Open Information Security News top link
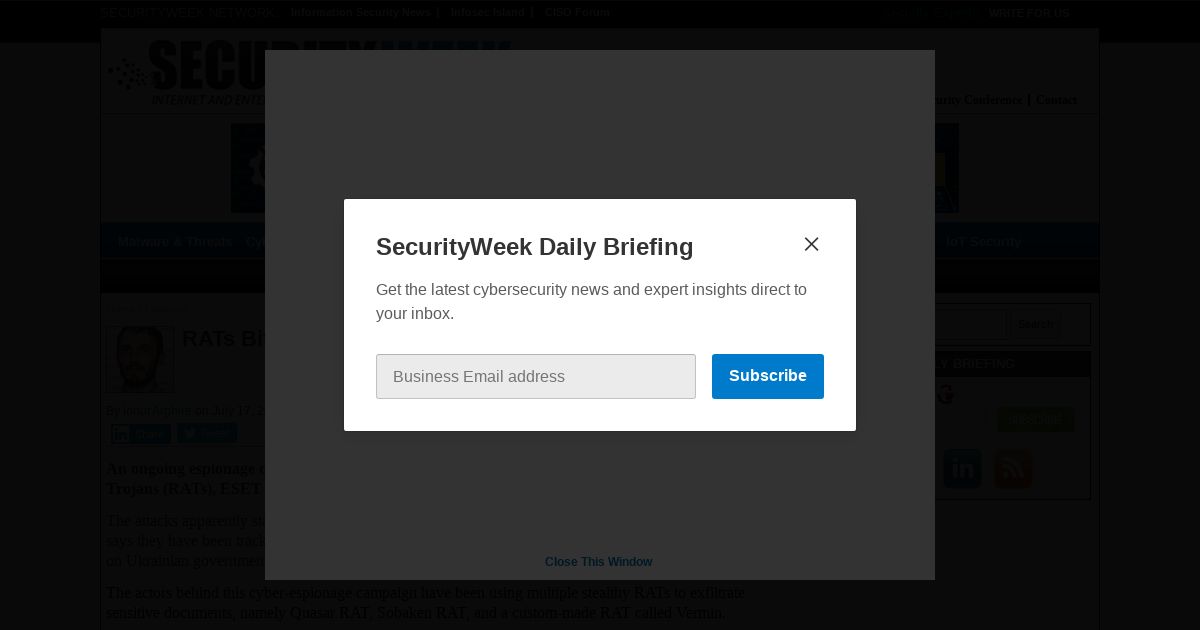 point(361,13)
